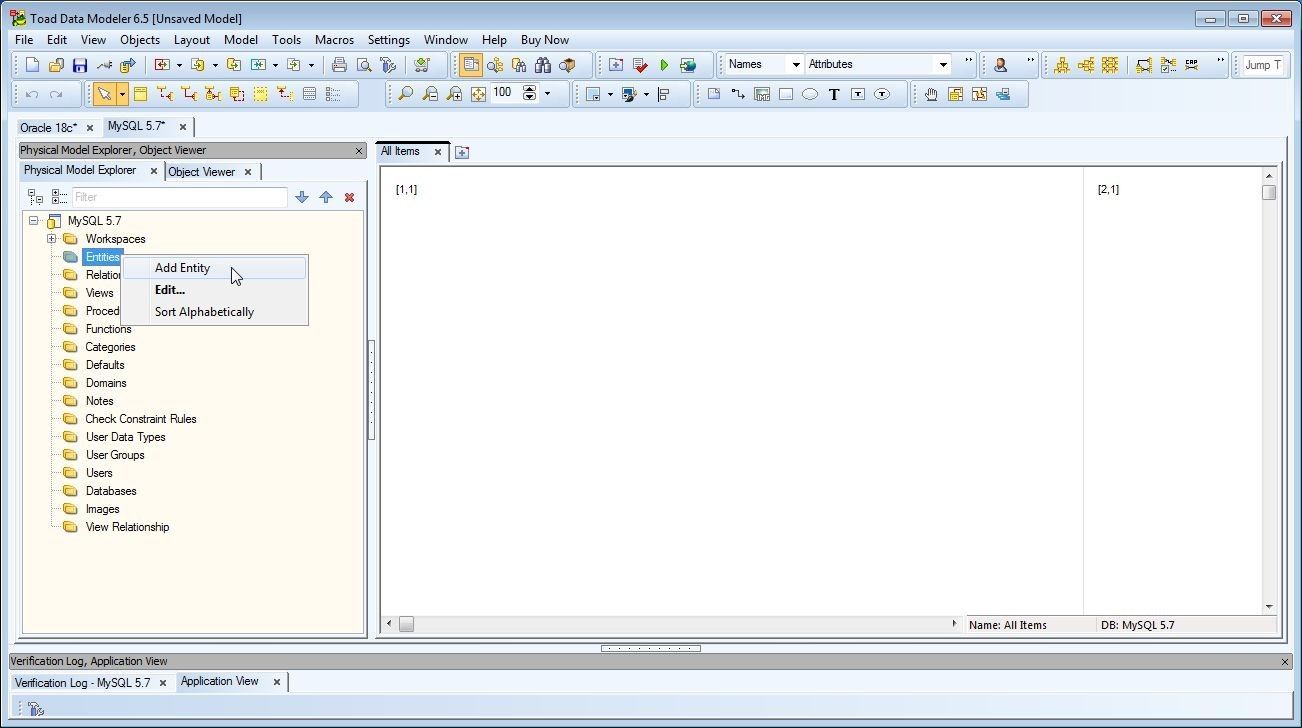
Task: Click the Undo arrow icon
Action: [x=32, y=94]
